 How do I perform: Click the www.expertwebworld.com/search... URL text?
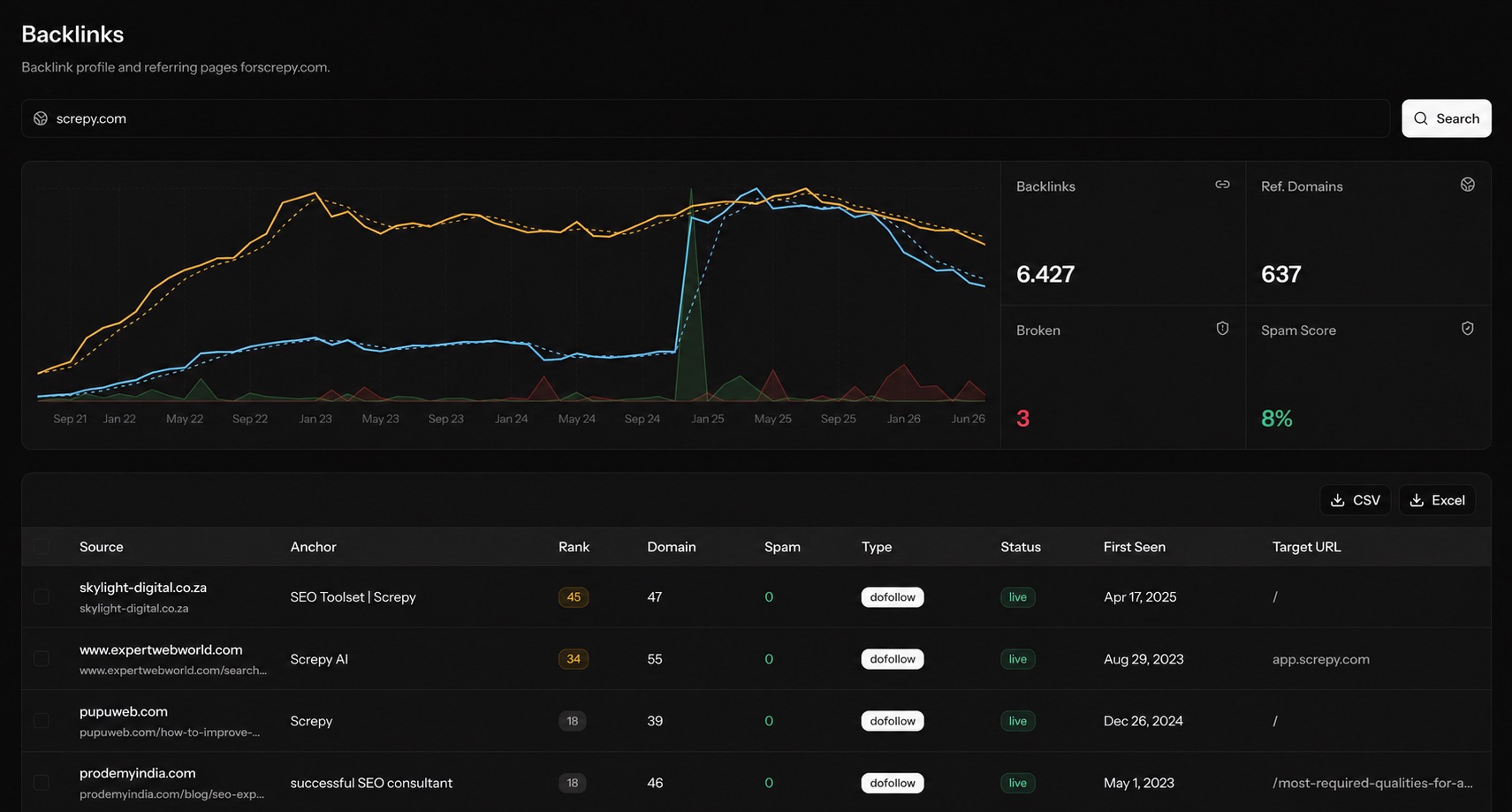pos(173,670)
